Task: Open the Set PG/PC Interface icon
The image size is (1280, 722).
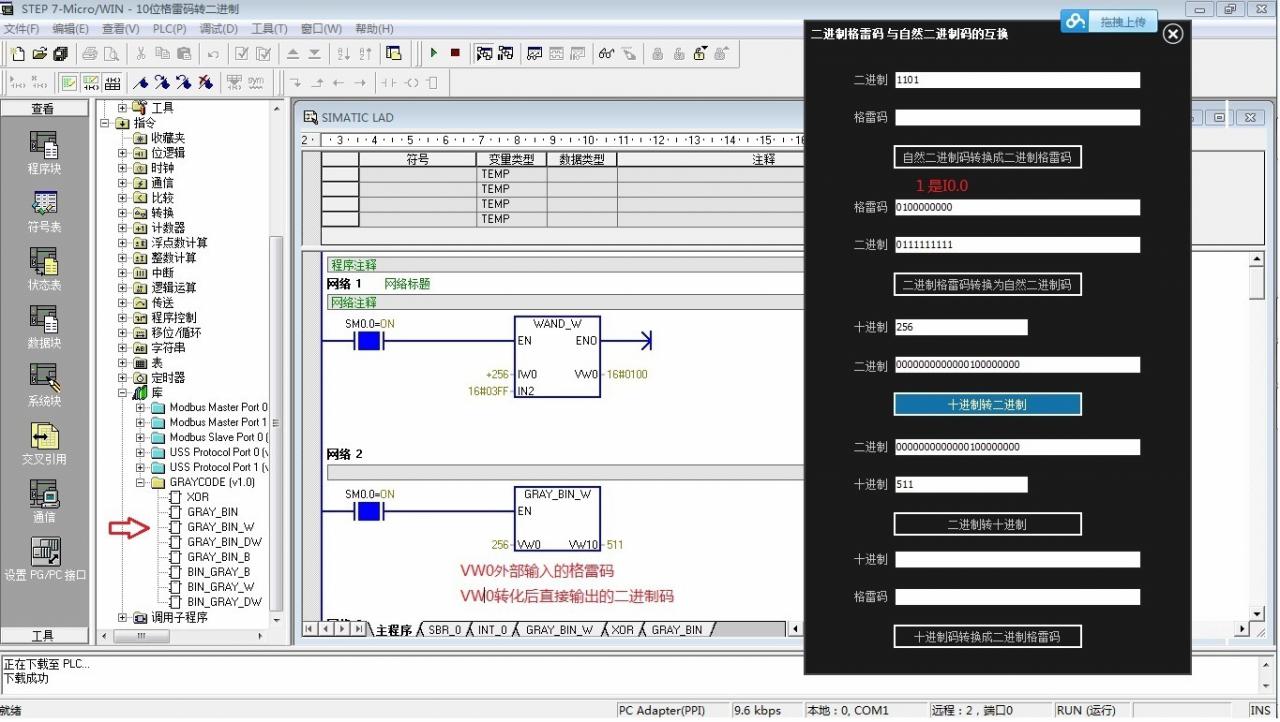Action: coord(45,558)
